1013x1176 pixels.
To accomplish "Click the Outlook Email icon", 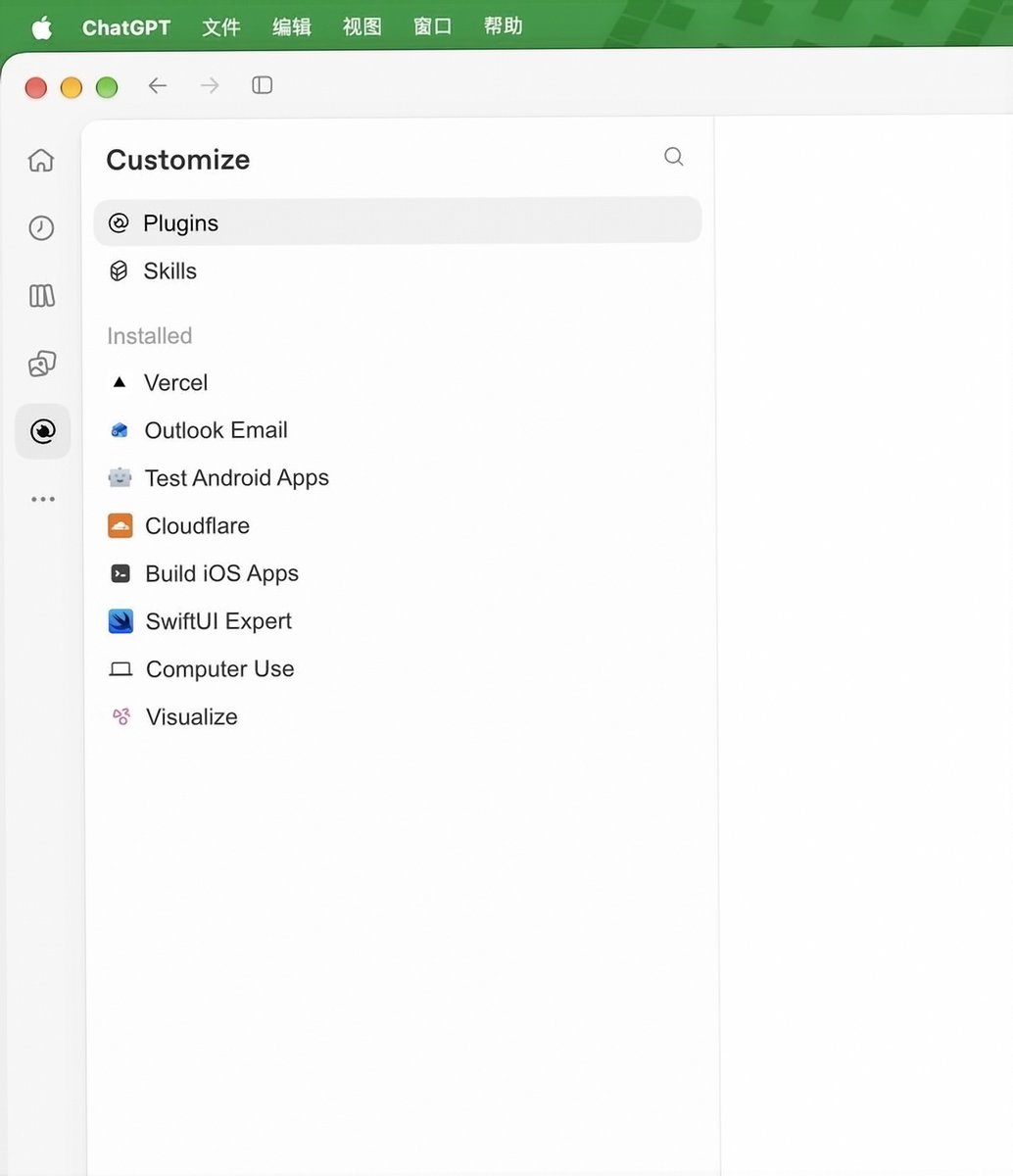I will [120, 430].
